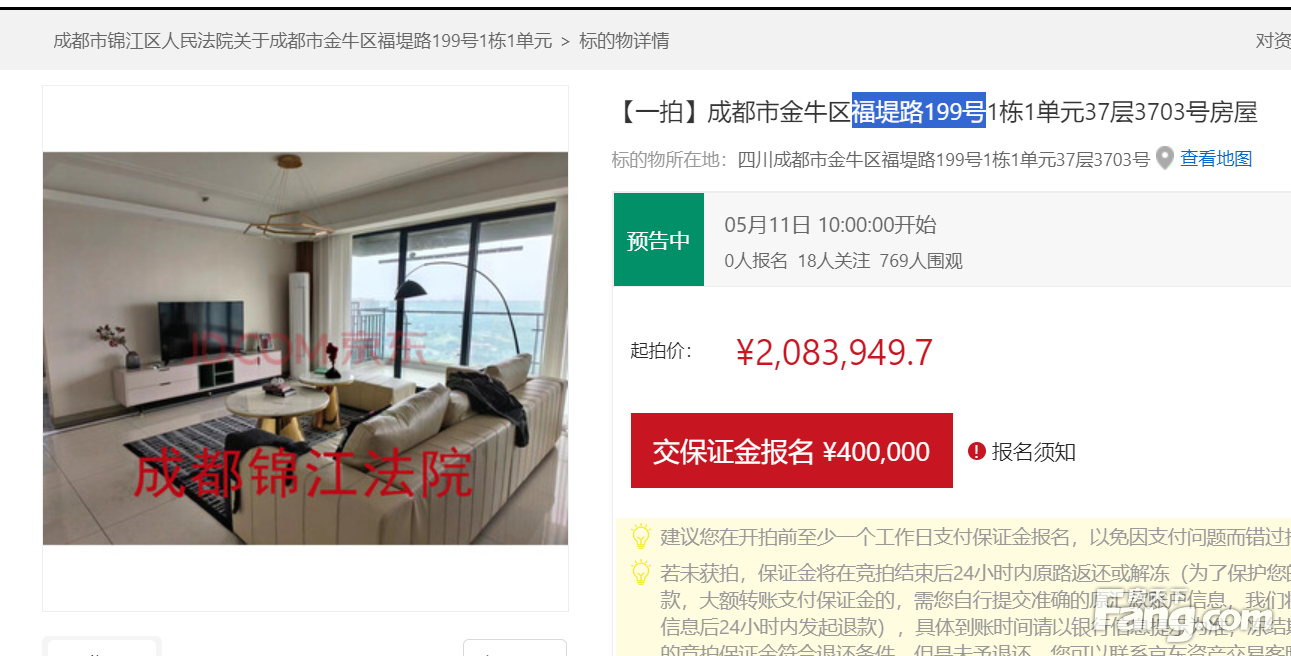The width and height of the screenshot is (1291, 656).
Task: Click the starting price ¥2,083,949.7
Action: (834, 352)
